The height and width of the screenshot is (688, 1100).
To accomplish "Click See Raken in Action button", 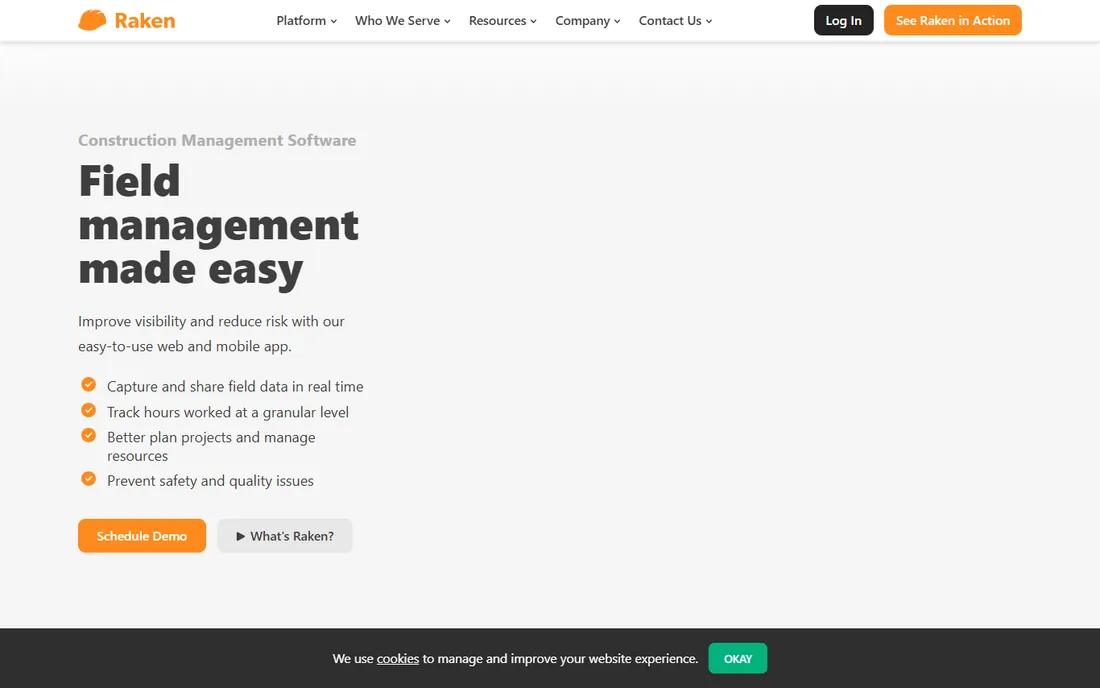I will pos(953,20).
